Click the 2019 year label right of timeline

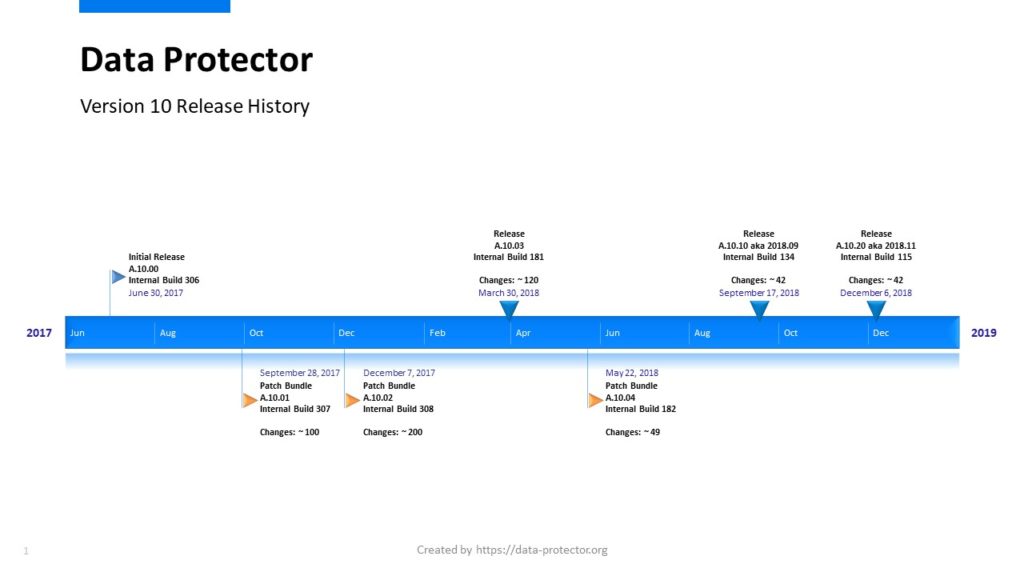point(983,333)
